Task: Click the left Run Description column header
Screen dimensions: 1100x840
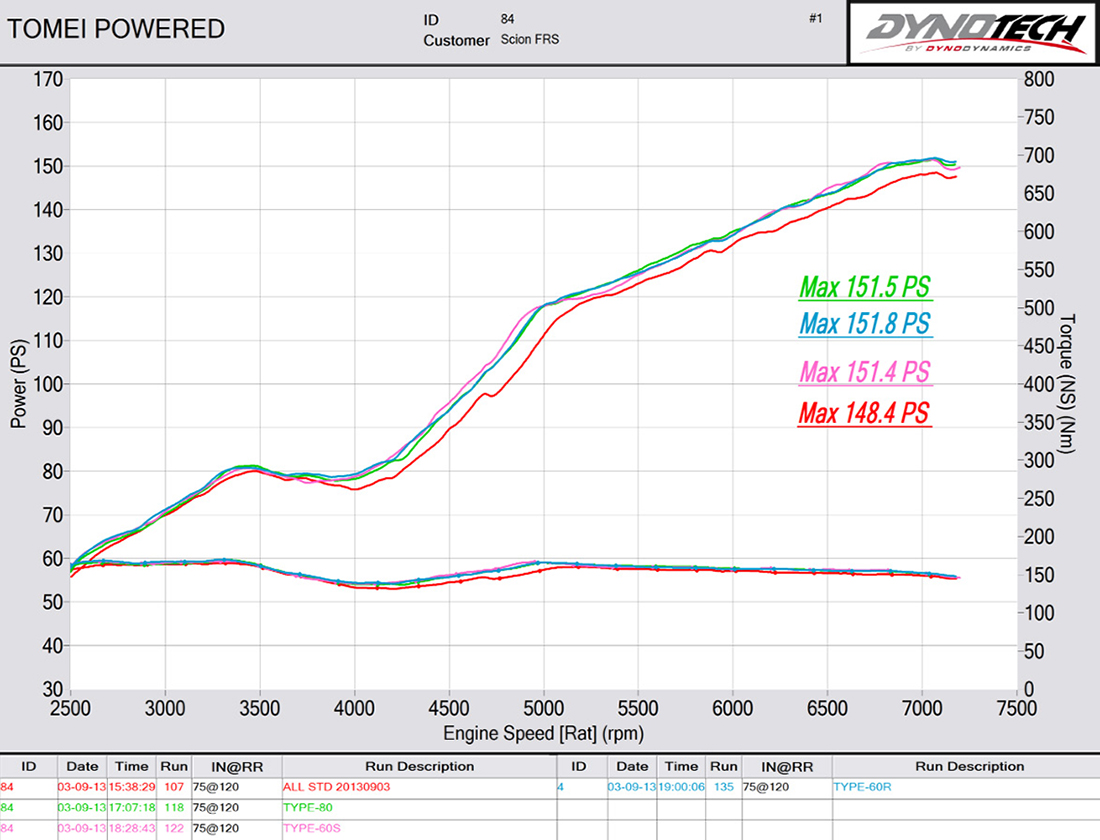Action: pos(418,767)
